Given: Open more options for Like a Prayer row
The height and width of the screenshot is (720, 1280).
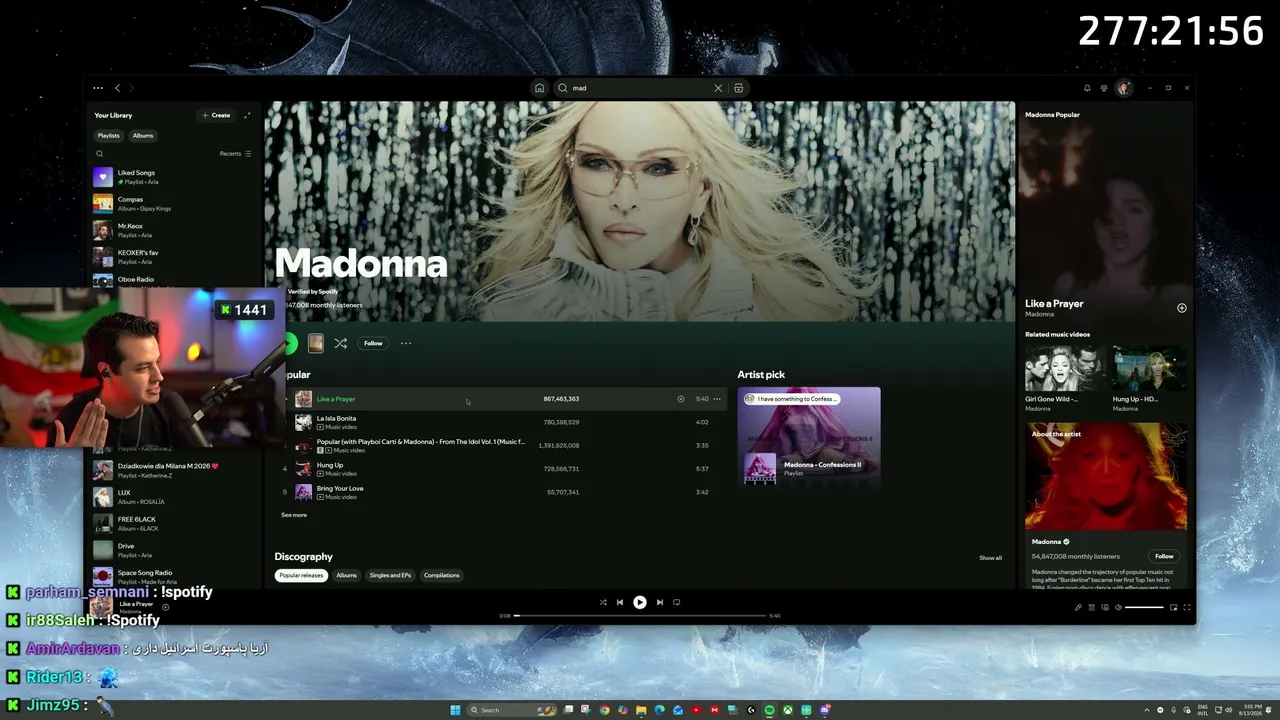Looking at the screenshot, I should pos(717,399).
